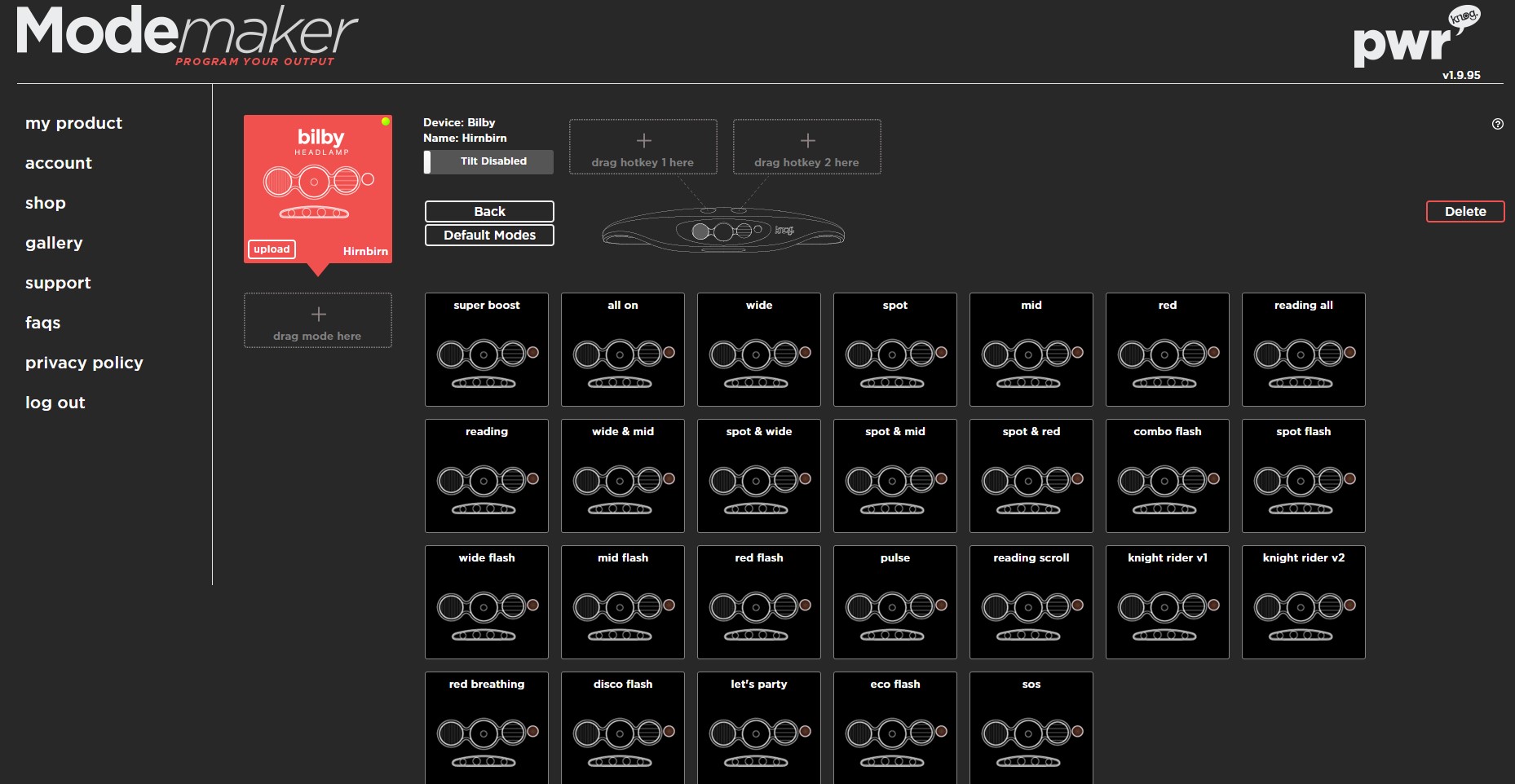Open the my product page
The width and height of the screenshot is (1515, 784).
coord(73,123)
